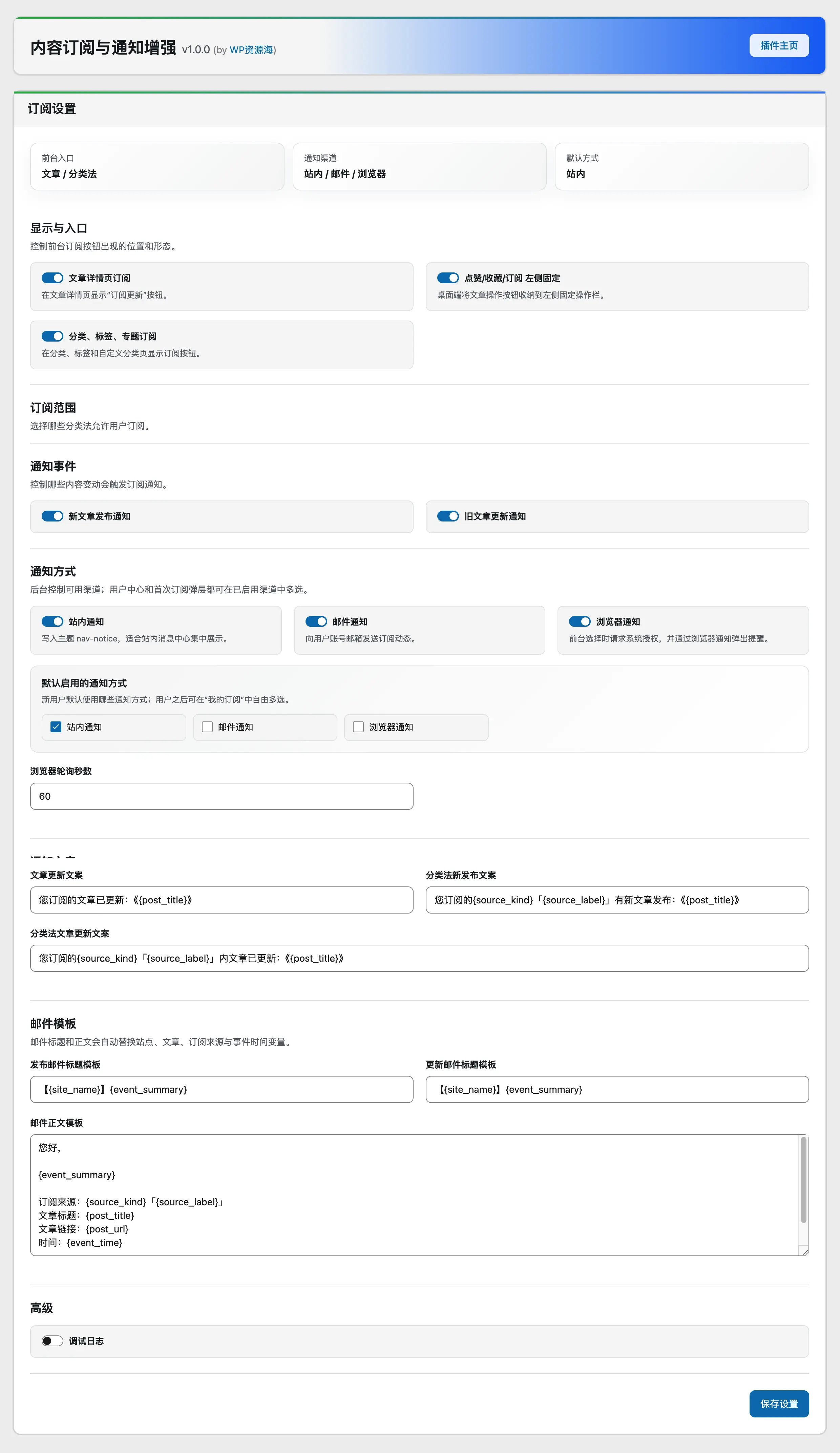The height and width of the screenshot is (1453, 840).
Task: Uncheck the 站内通知 default checkbox
Action: coord(56,727)
